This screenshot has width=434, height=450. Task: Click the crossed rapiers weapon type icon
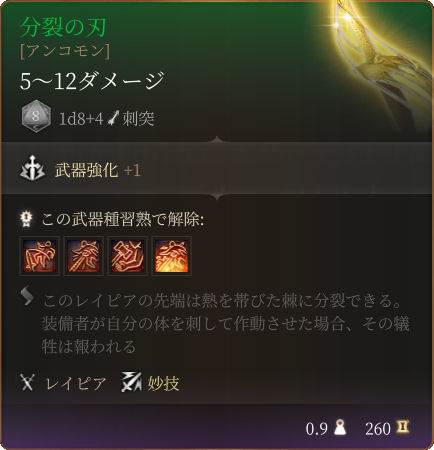click(x=27, y=382)
